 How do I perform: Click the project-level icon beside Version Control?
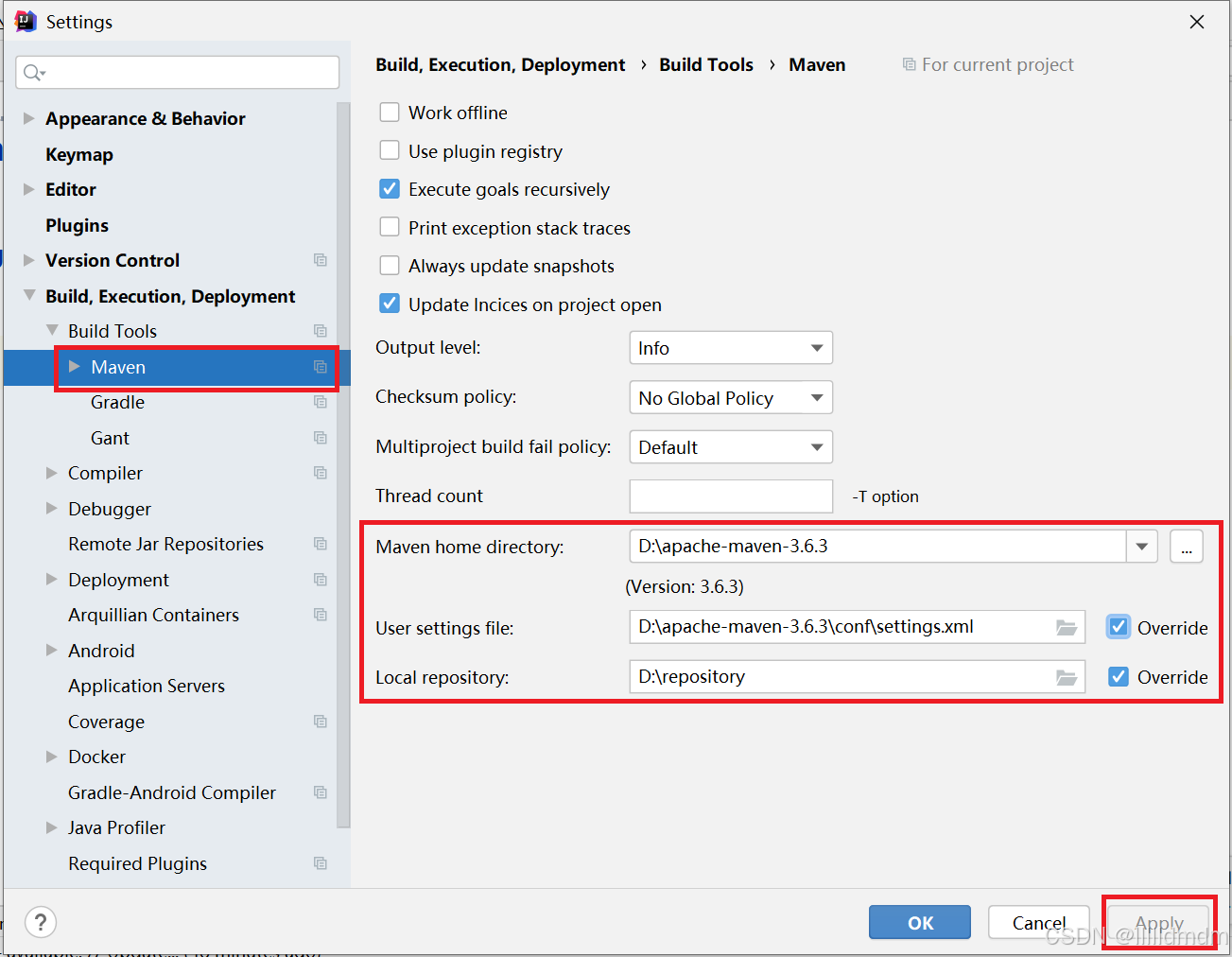[x=321, y=260]
